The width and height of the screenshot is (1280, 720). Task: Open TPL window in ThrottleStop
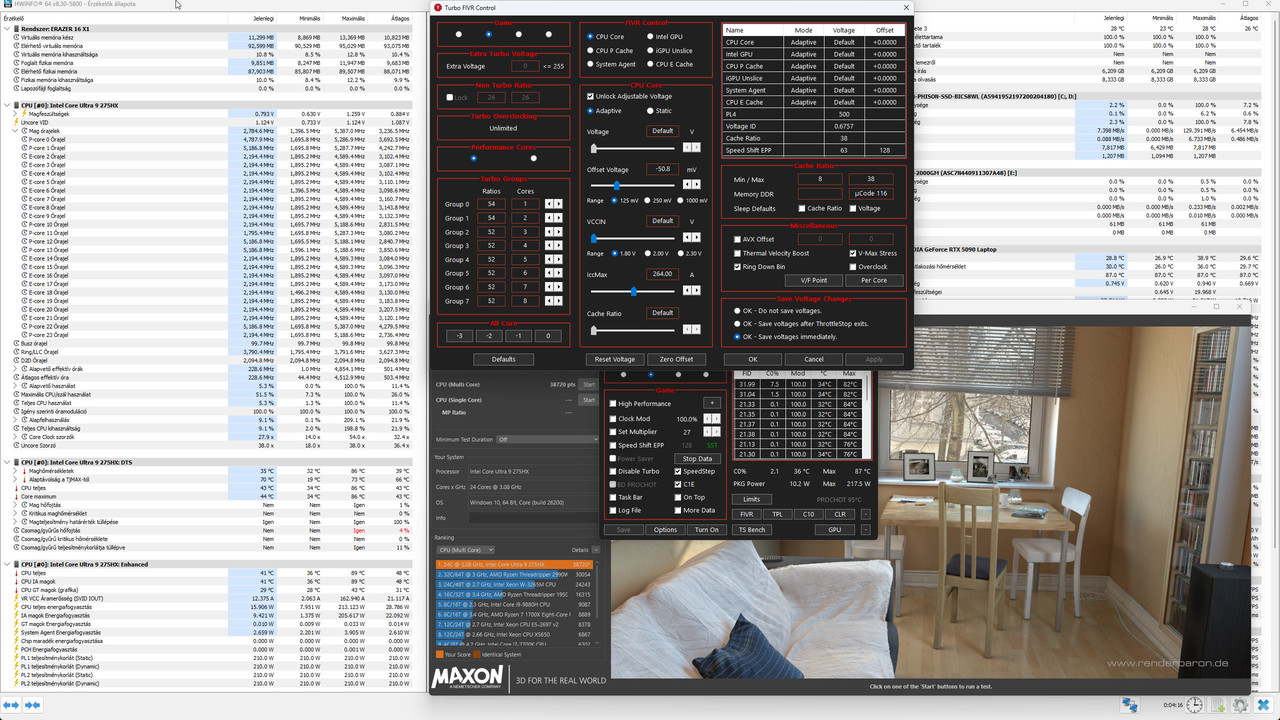778,514
